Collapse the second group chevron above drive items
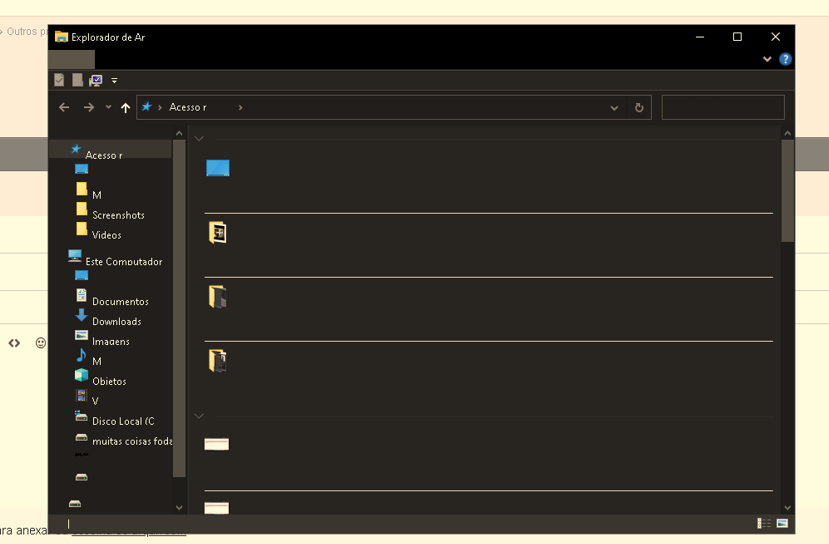This screenshot has height=544, width=829. (x=199, y=416)
